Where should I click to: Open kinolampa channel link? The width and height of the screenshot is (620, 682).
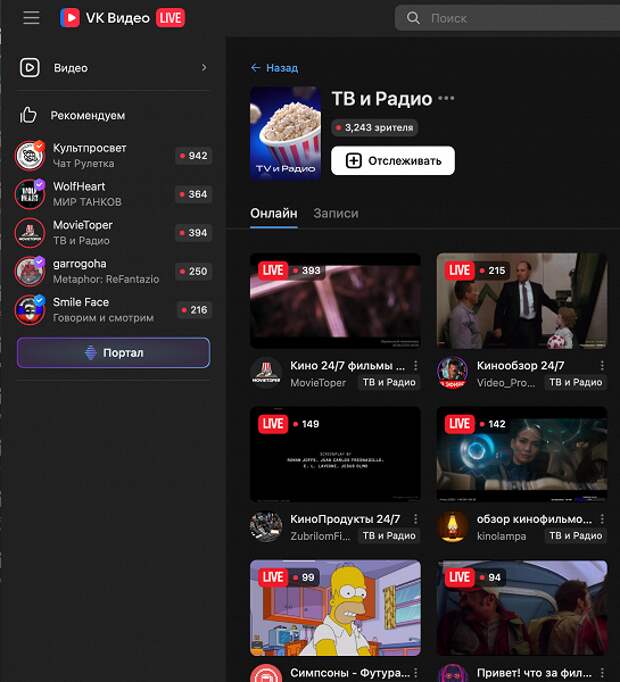pos(501,536)
